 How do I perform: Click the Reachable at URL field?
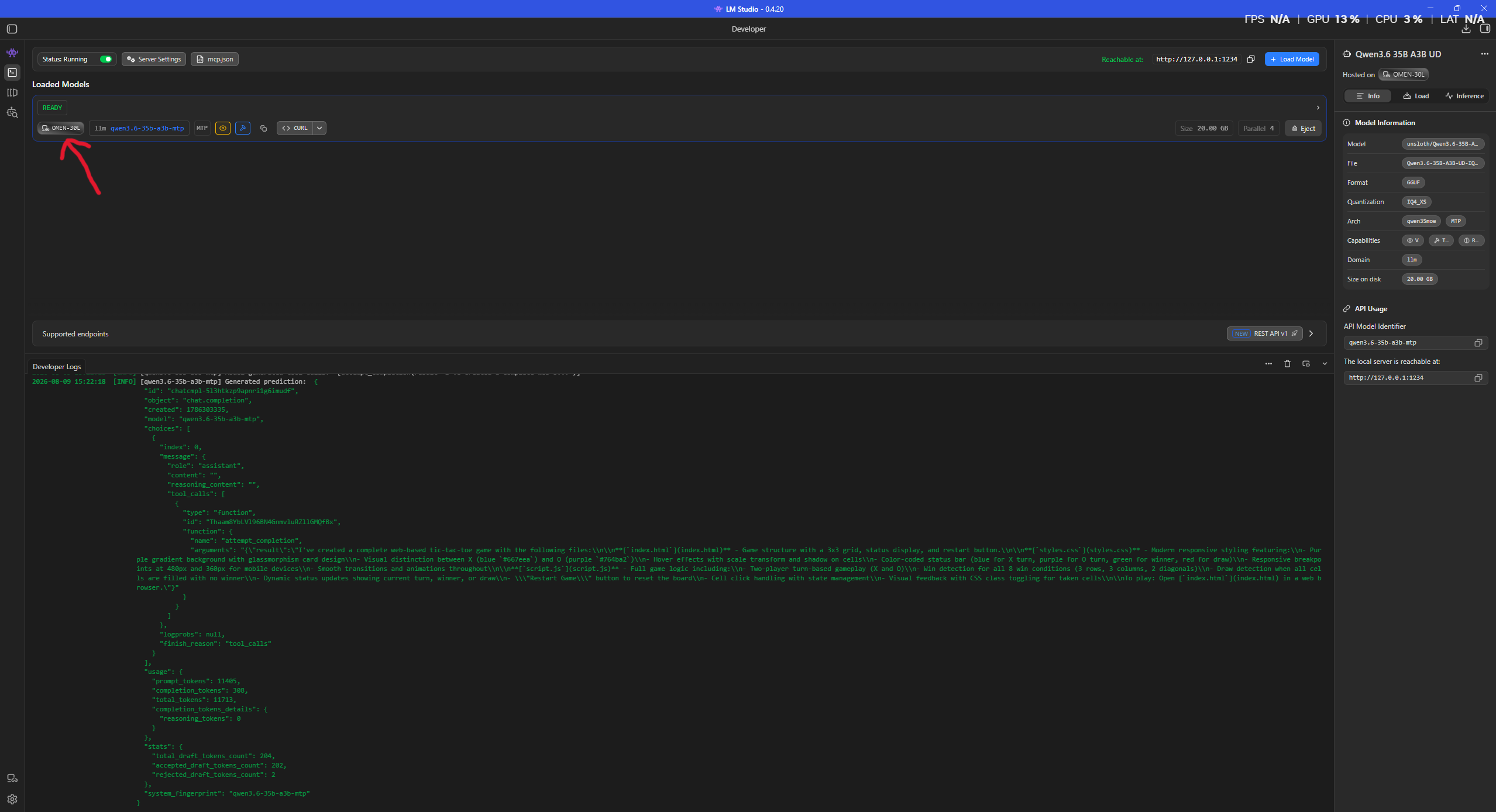pos(1196,59)
